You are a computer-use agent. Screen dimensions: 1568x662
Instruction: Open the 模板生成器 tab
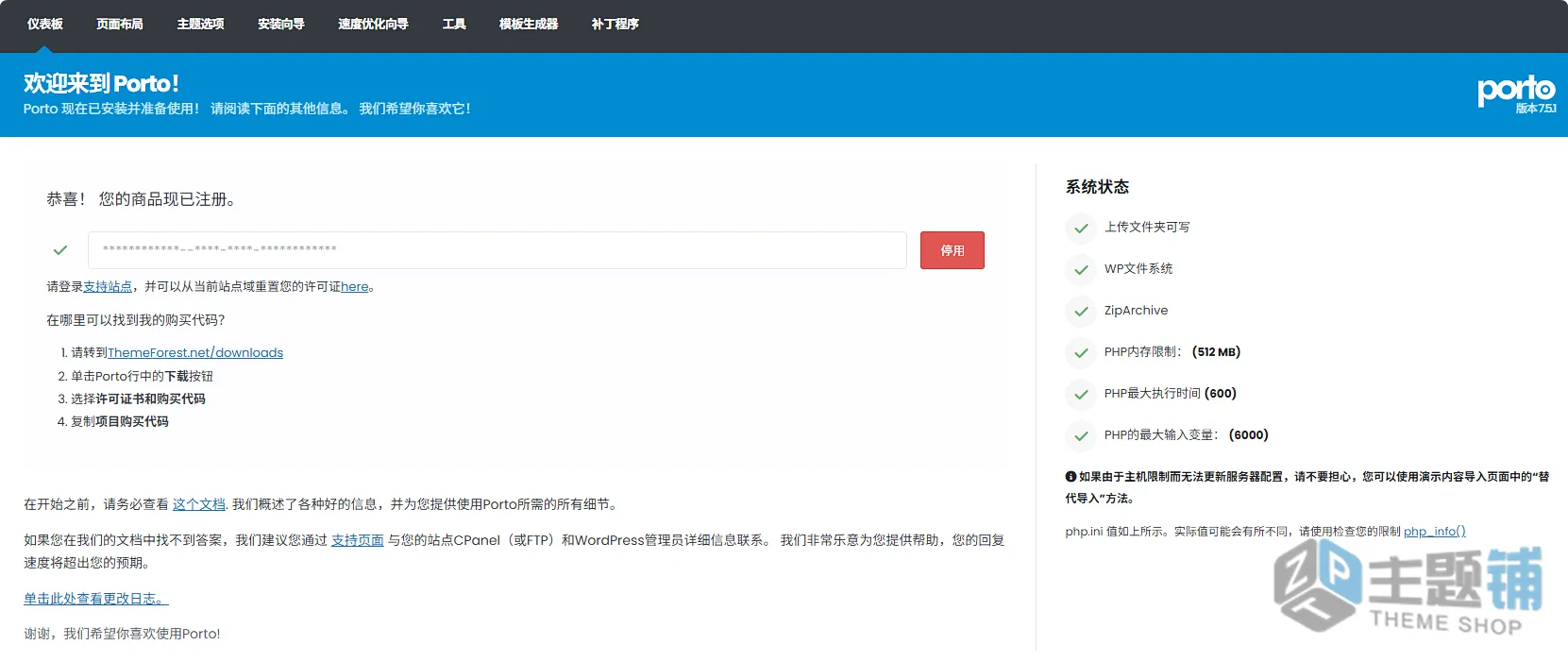pyautogui.click(x=529, y=25)
